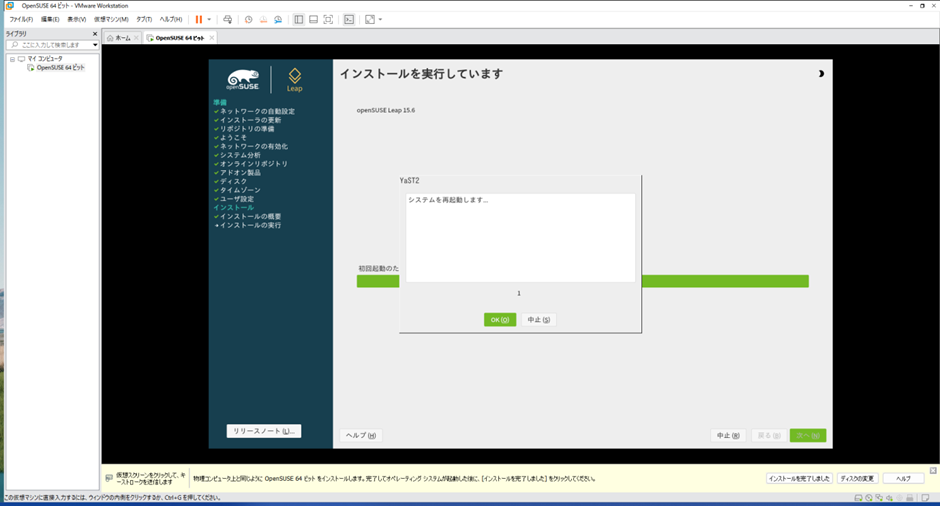Viewport: 940px width, 506px height.
Task: Open the library search dropdown arrow
Action: coord(95,45)
